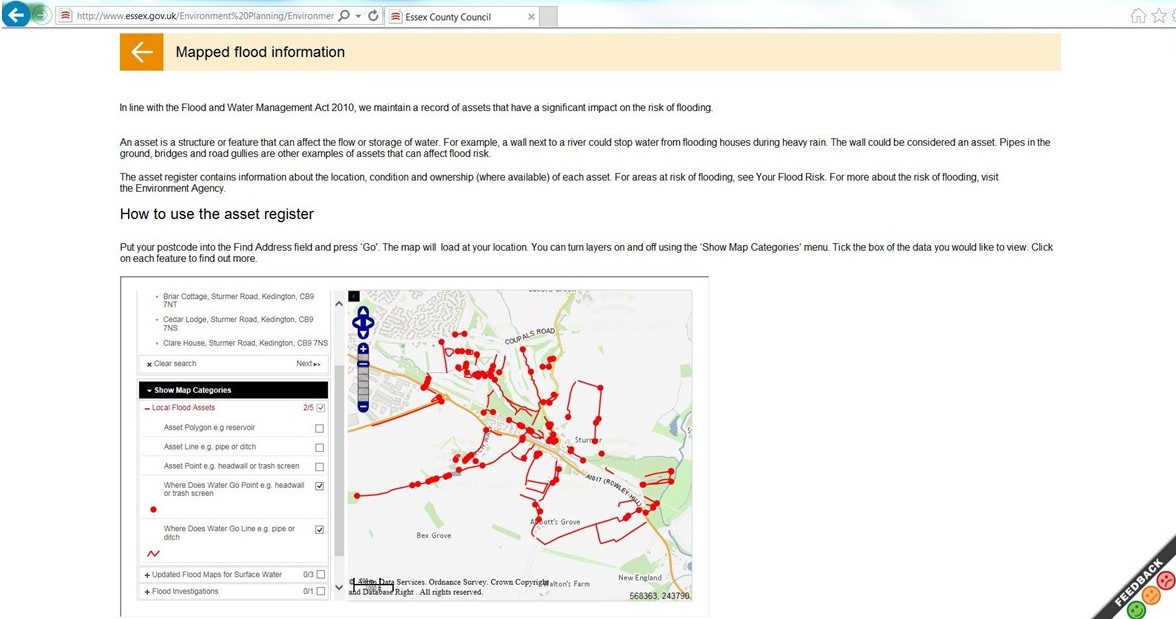Click the orange back arrow on the page header
Viewport: 1176px width, 619px height.
click(x=140, y=51)
